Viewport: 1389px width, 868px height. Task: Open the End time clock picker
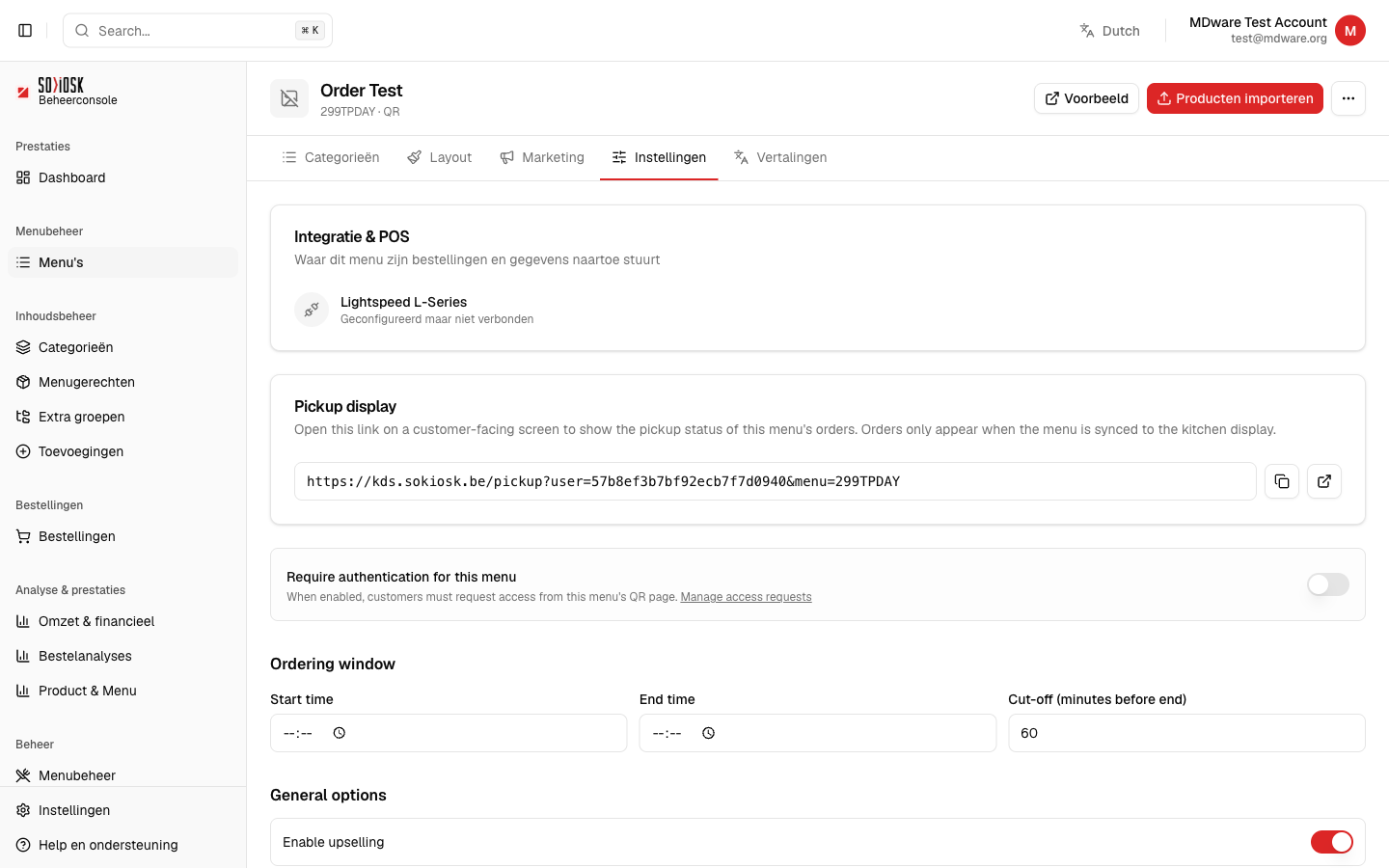tap(709, 733)
